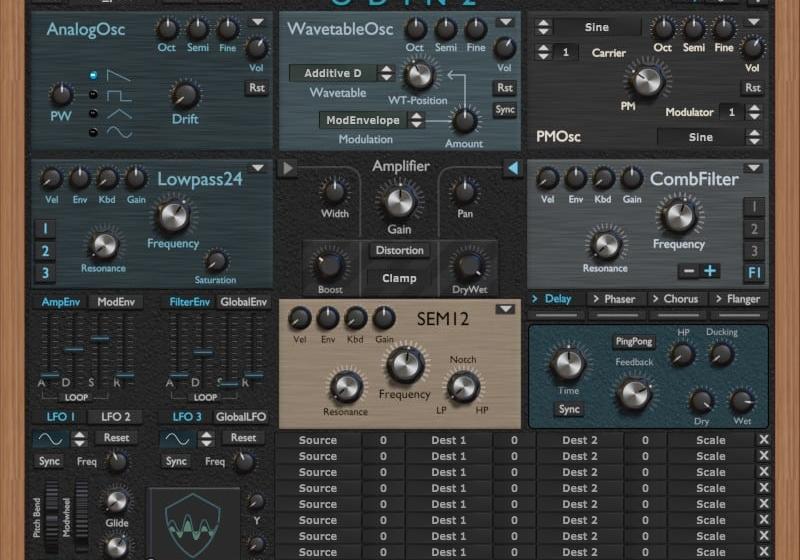This screenshot has height=560, width=800.
Task: Open the ModEnvelope modulation dropdown
Action: [372, 120]
